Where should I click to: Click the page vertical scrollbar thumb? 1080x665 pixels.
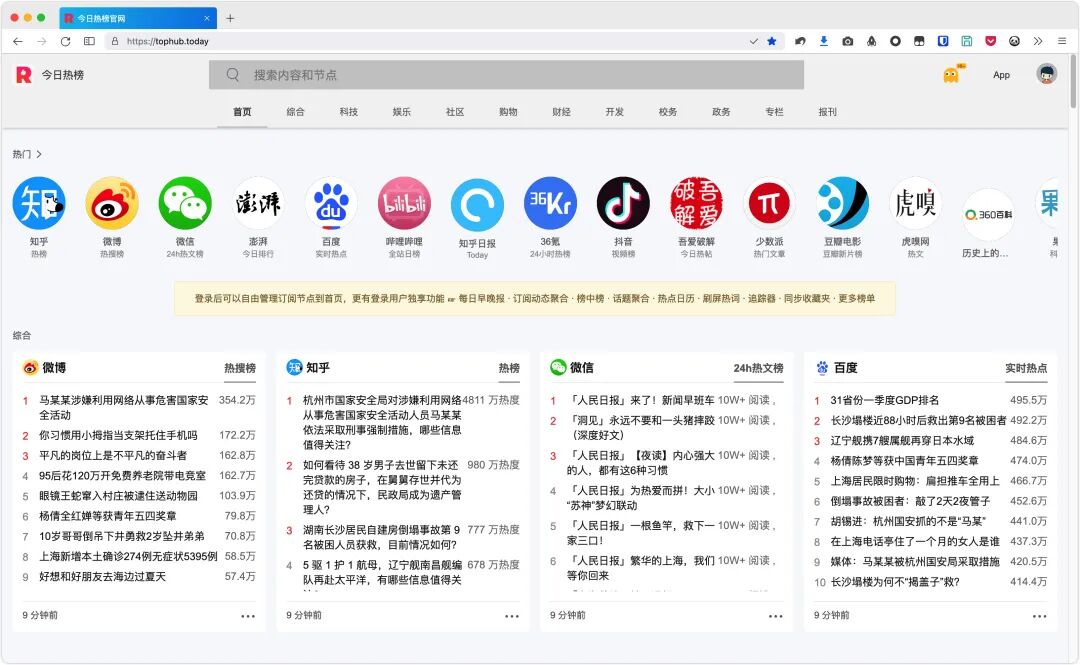tap(1073, 81)
